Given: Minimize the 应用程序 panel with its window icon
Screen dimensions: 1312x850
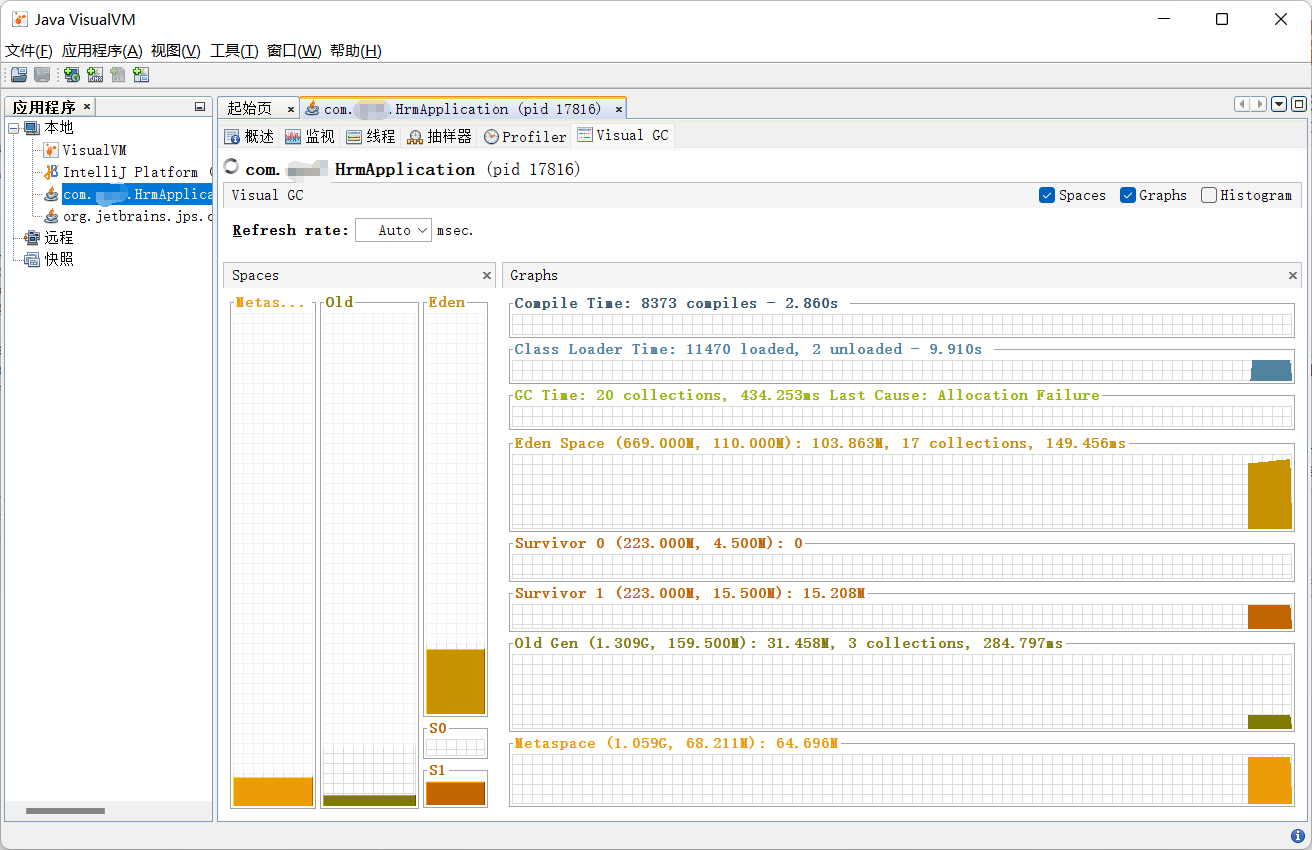Looking at the screenshot, I should point(199,107).
